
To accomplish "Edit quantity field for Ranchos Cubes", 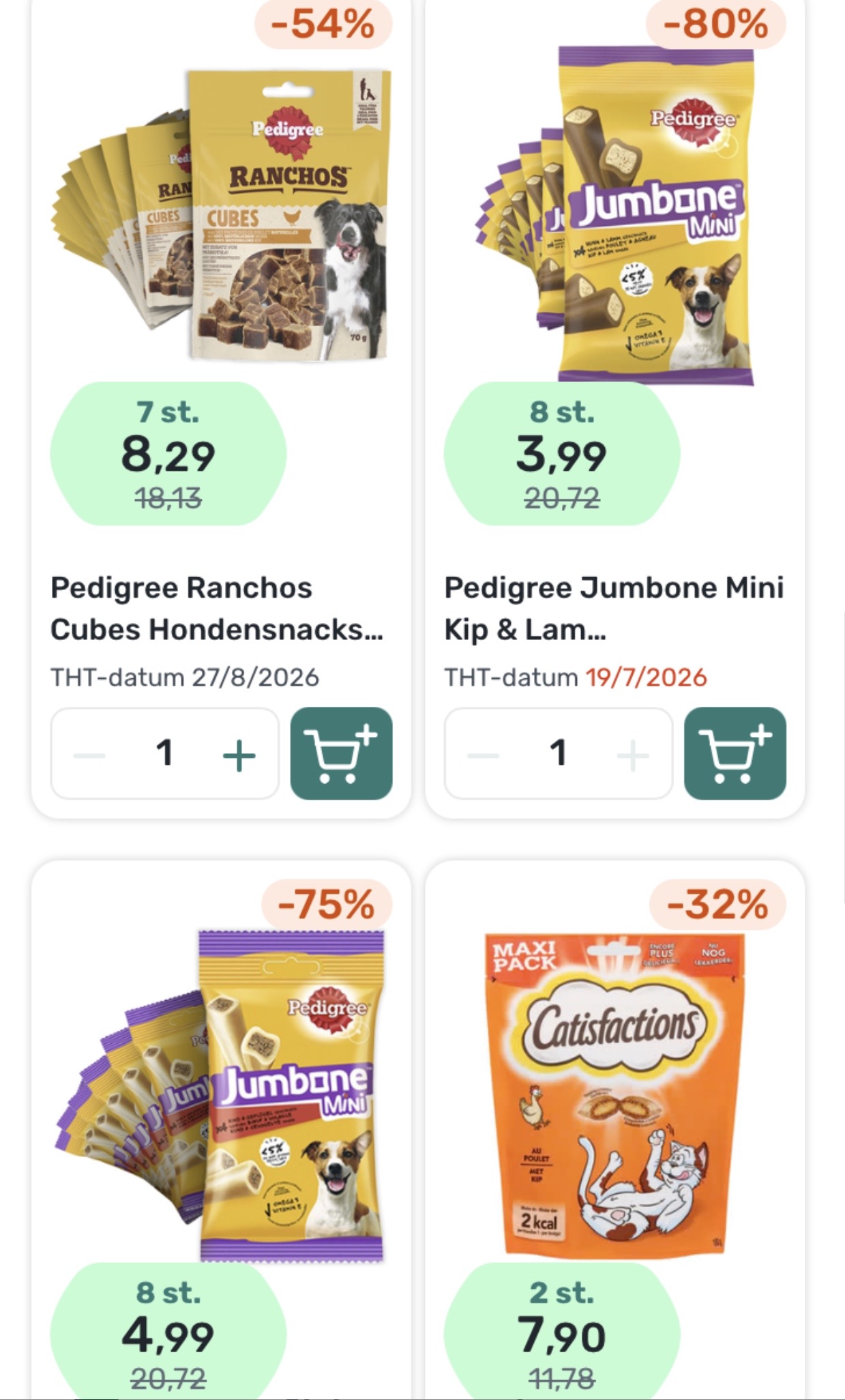I will pos(164,753).
